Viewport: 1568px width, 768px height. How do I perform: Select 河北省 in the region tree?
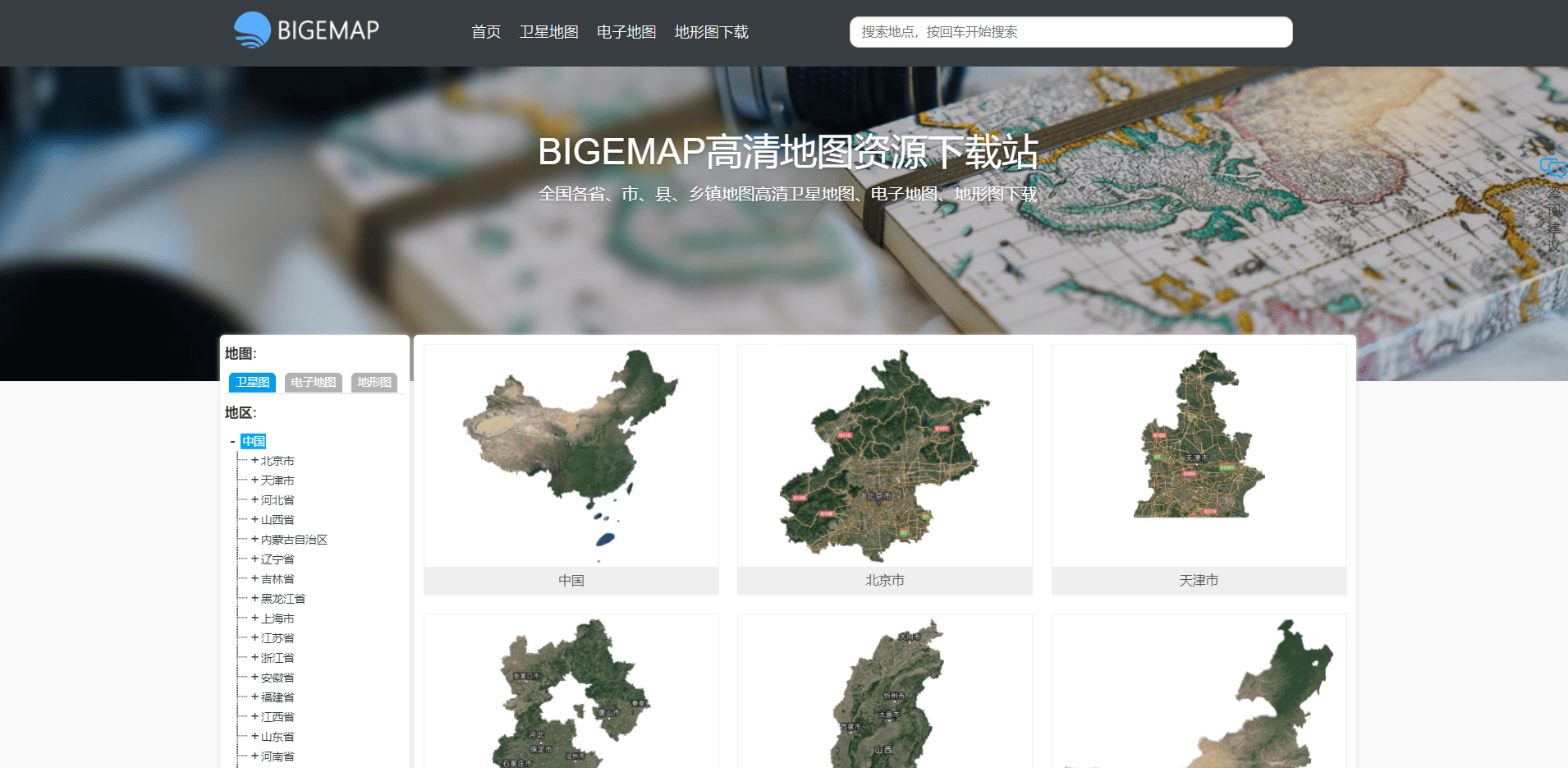coord(277,500)
